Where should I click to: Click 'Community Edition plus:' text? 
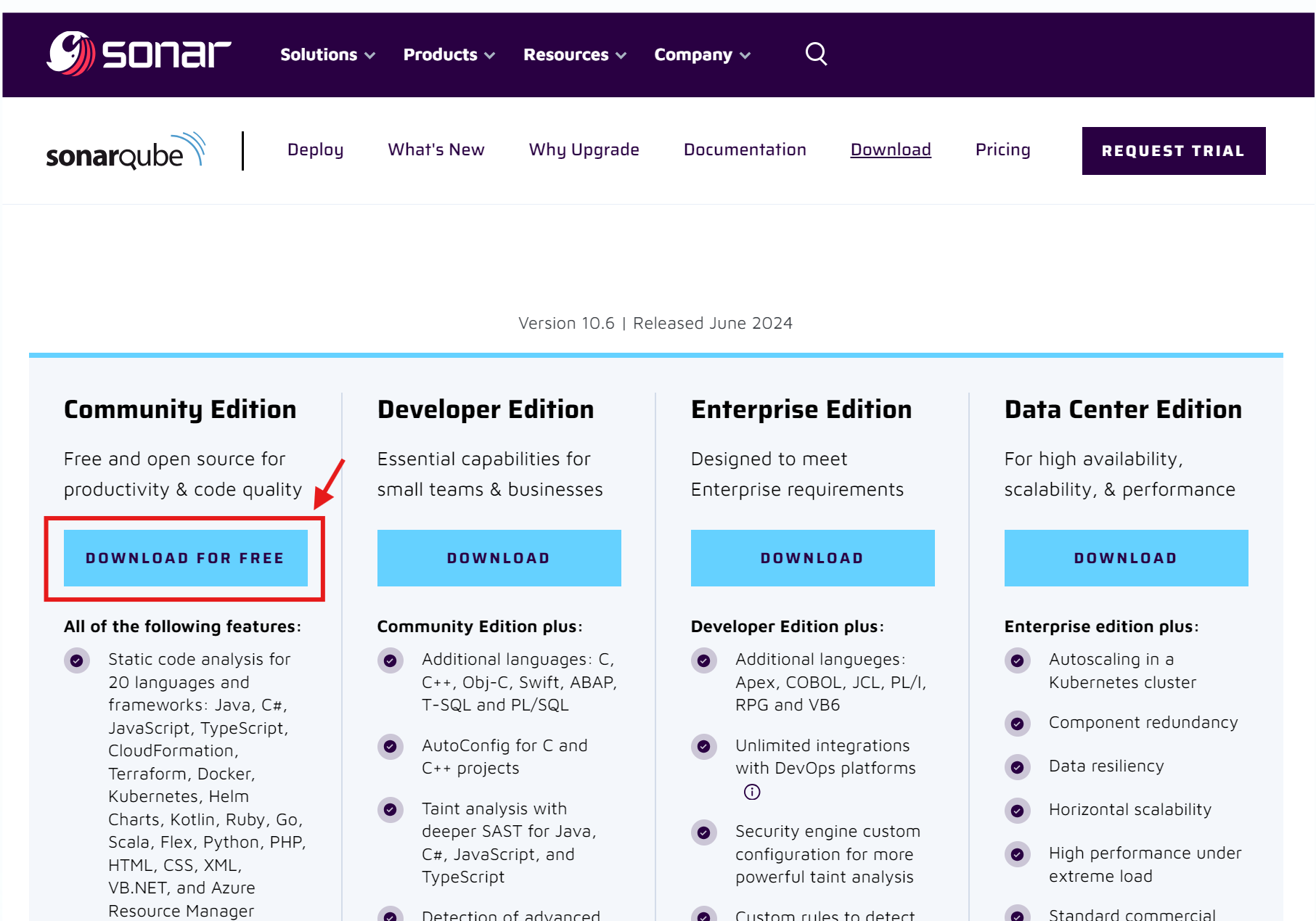coord(480,626)
